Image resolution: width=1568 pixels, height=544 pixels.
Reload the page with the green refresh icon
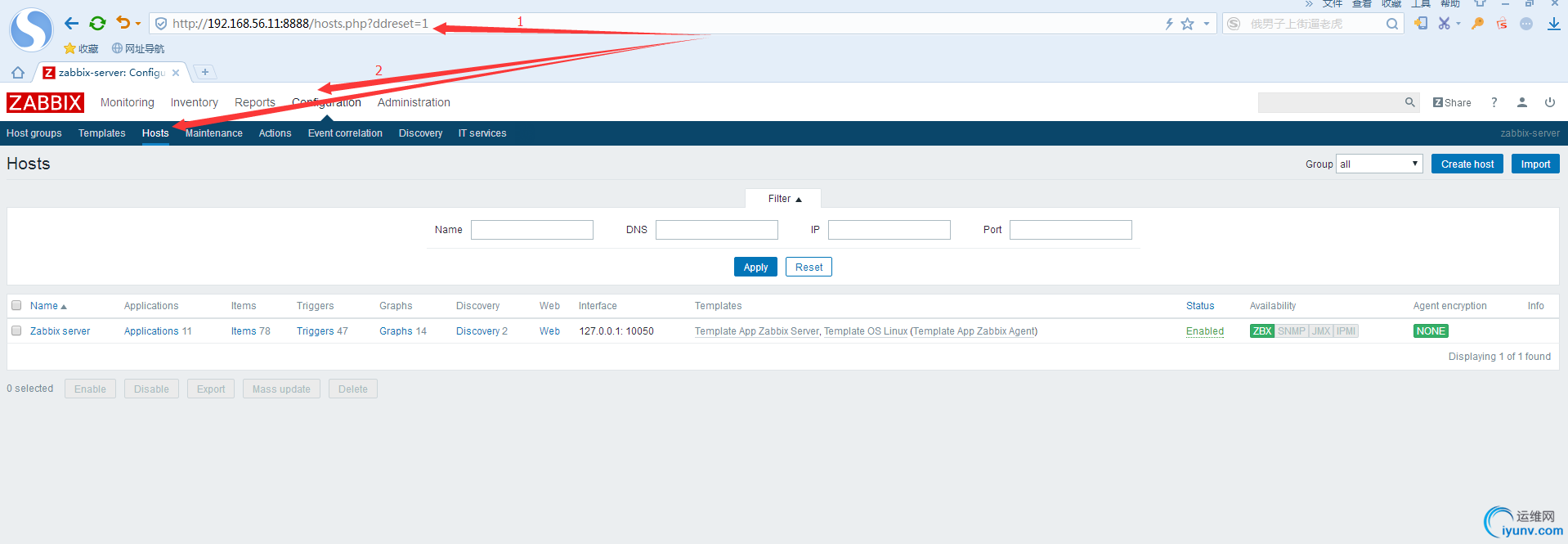97,24
